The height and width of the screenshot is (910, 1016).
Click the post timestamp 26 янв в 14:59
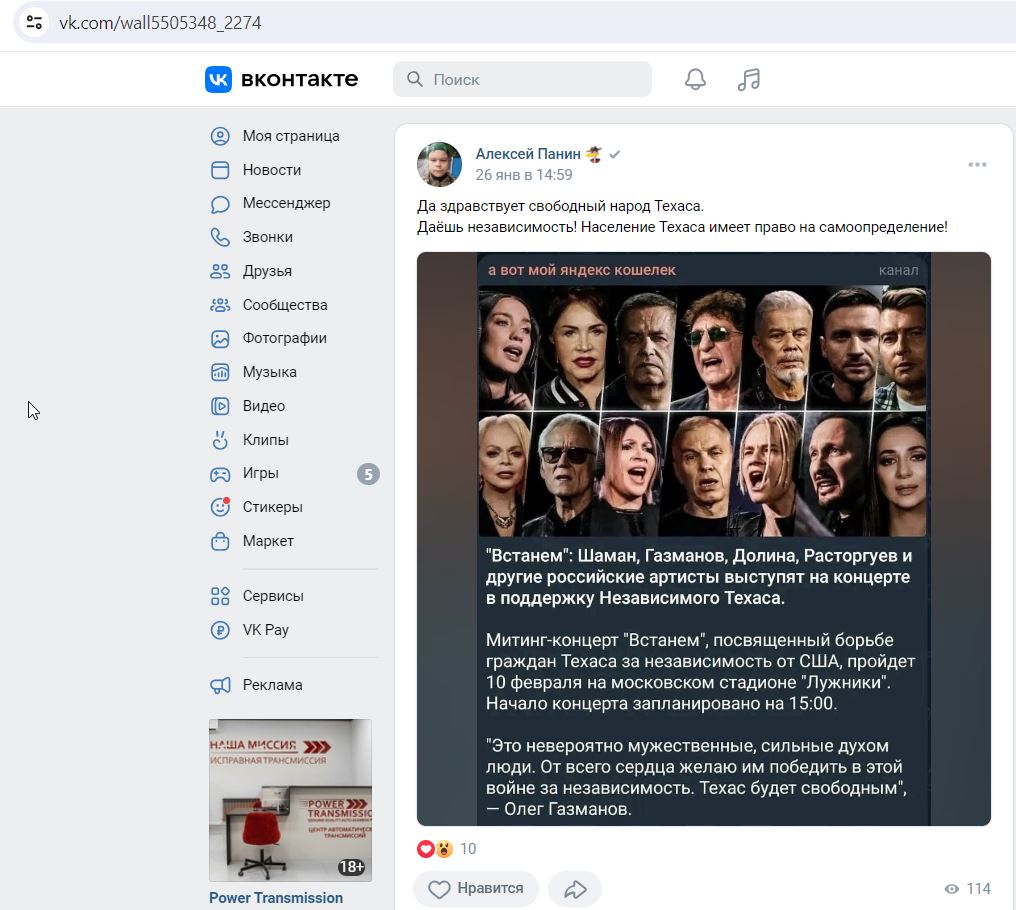[524, 175]
